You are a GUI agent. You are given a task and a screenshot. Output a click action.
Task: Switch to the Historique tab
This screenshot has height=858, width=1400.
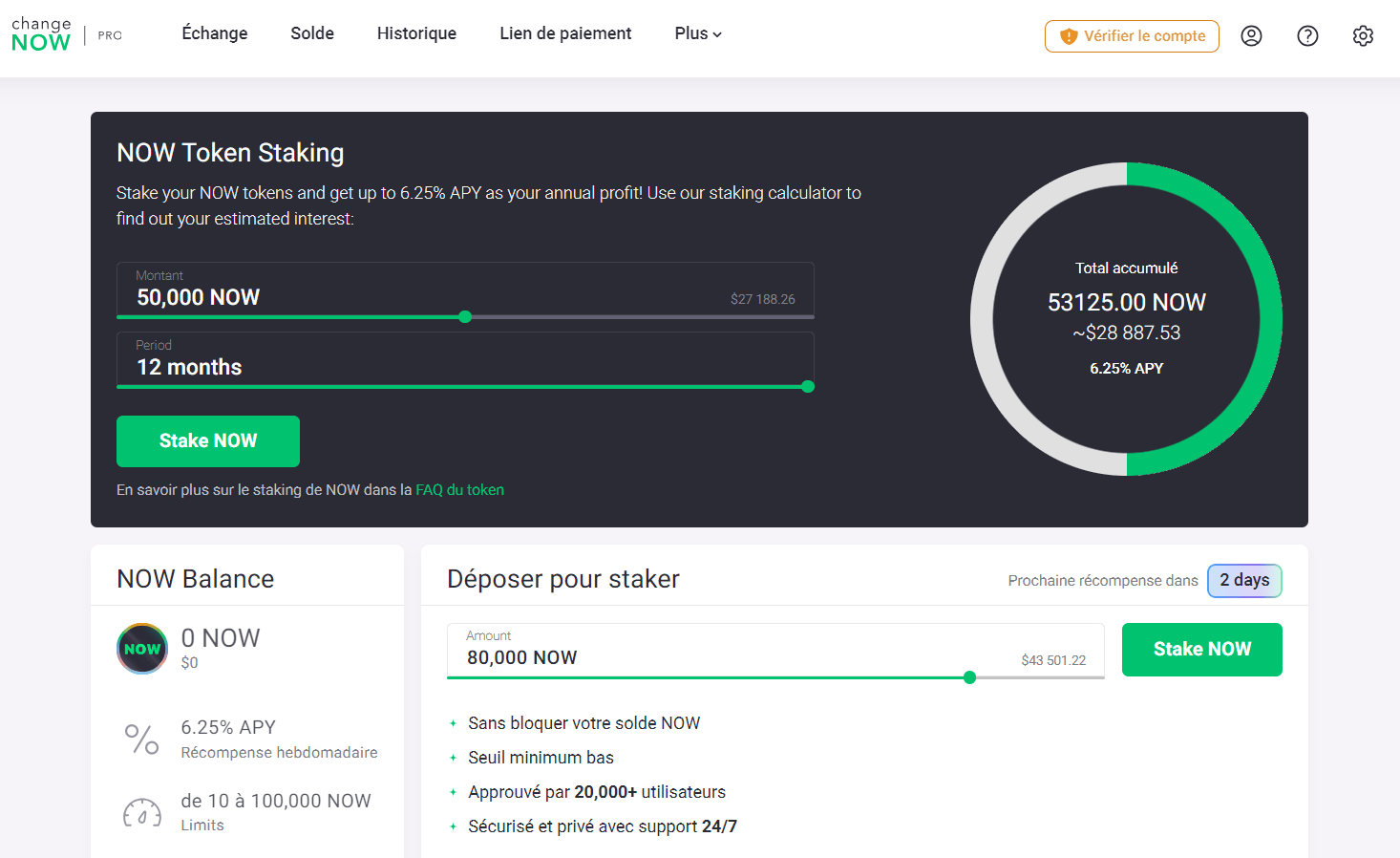pyautogui.click(x=416, y=32)
